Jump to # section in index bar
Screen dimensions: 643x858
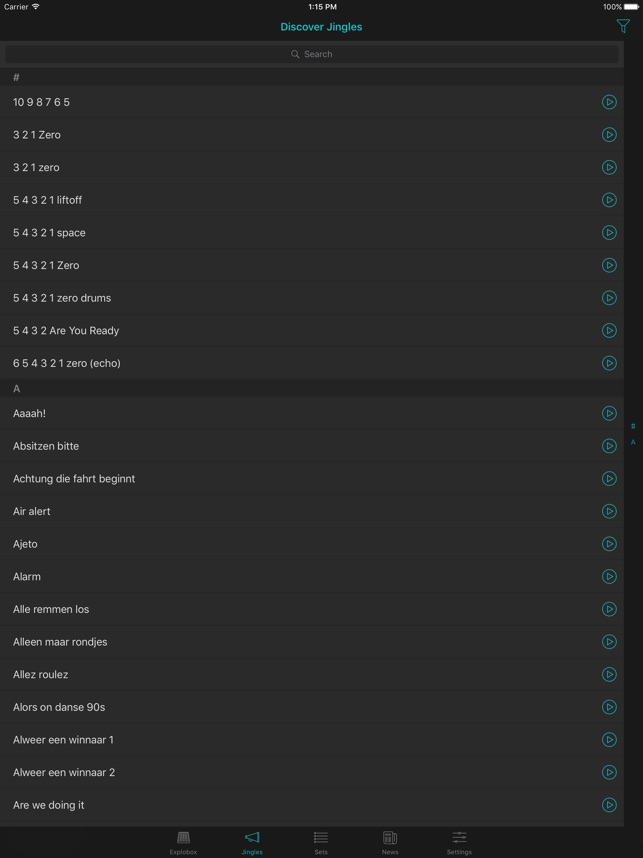pyautogui.click(x=633, y=426)
